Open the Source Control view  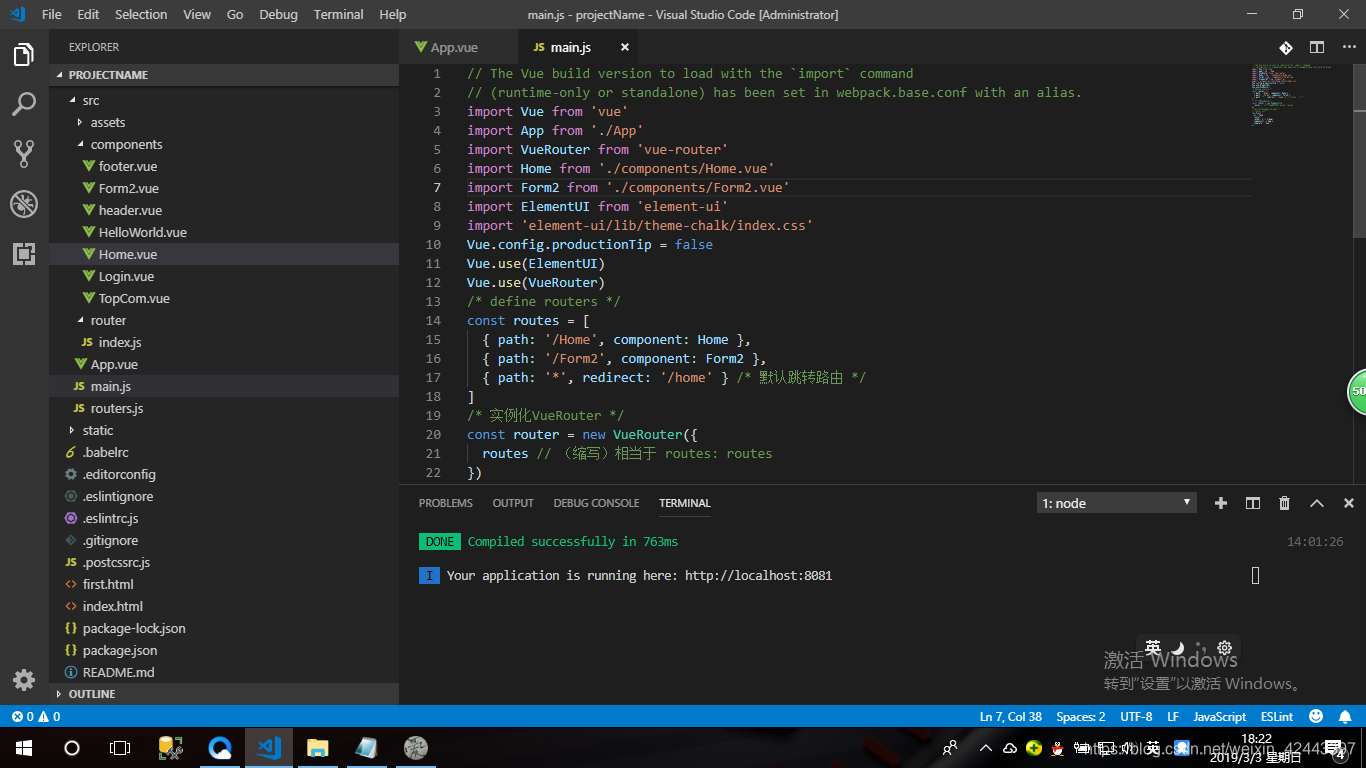pyautogui.click(x=24, y=153)
